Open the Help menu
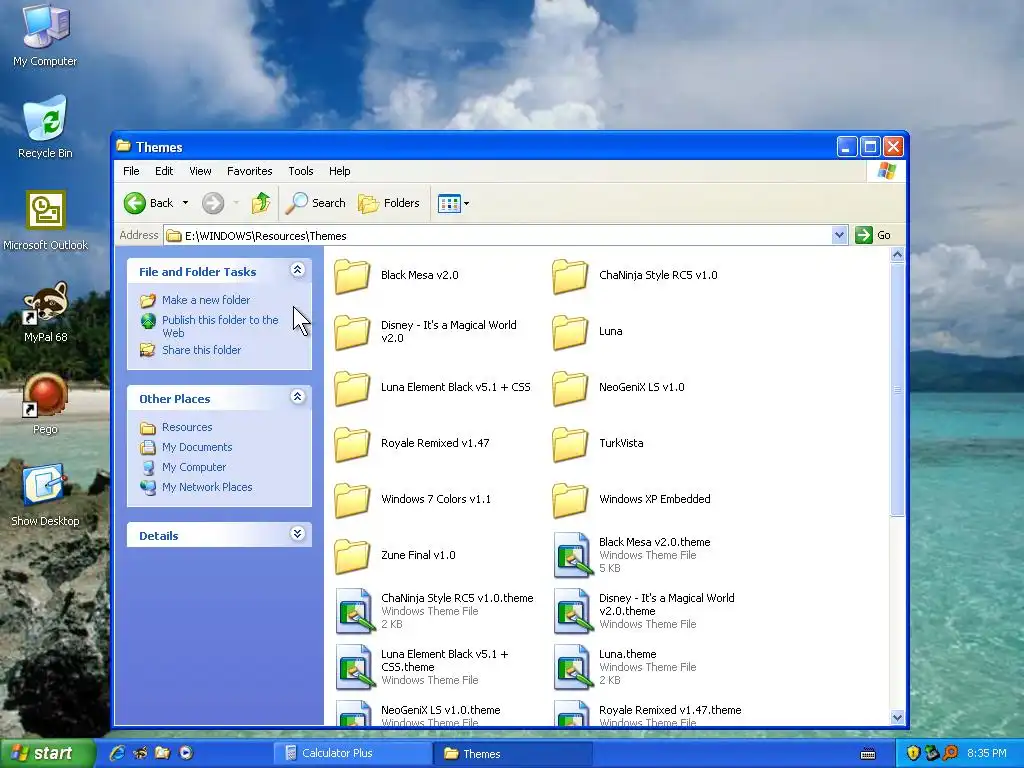The height and width of the screenshot is (768, 1024). click(340, 171)
